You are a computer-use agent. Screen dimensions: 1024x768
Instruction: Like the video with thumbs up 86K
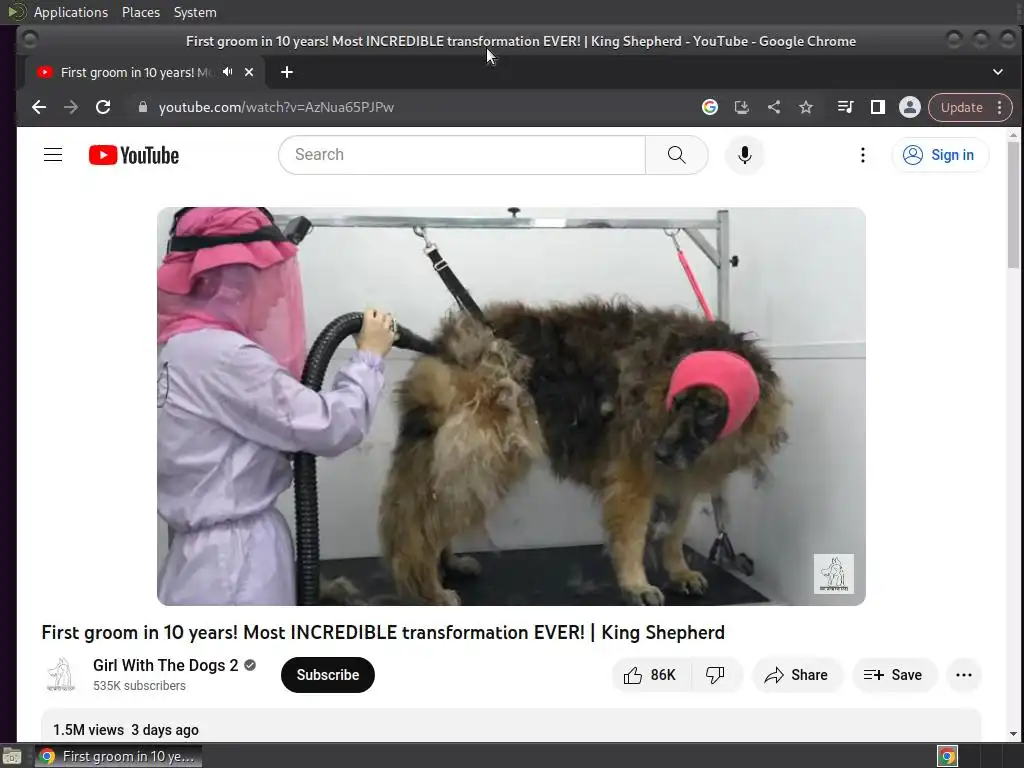[x=650, y=675]
